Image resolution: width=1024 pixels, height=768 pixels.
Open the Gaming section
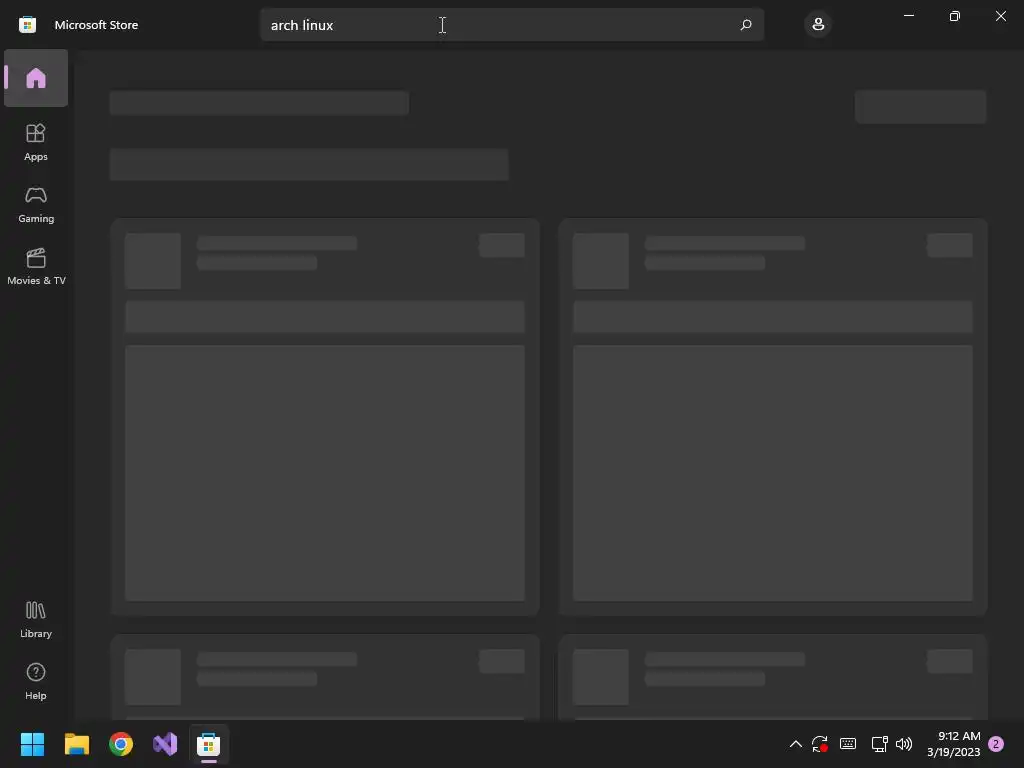pyautogui.click(x=36, y=204)
